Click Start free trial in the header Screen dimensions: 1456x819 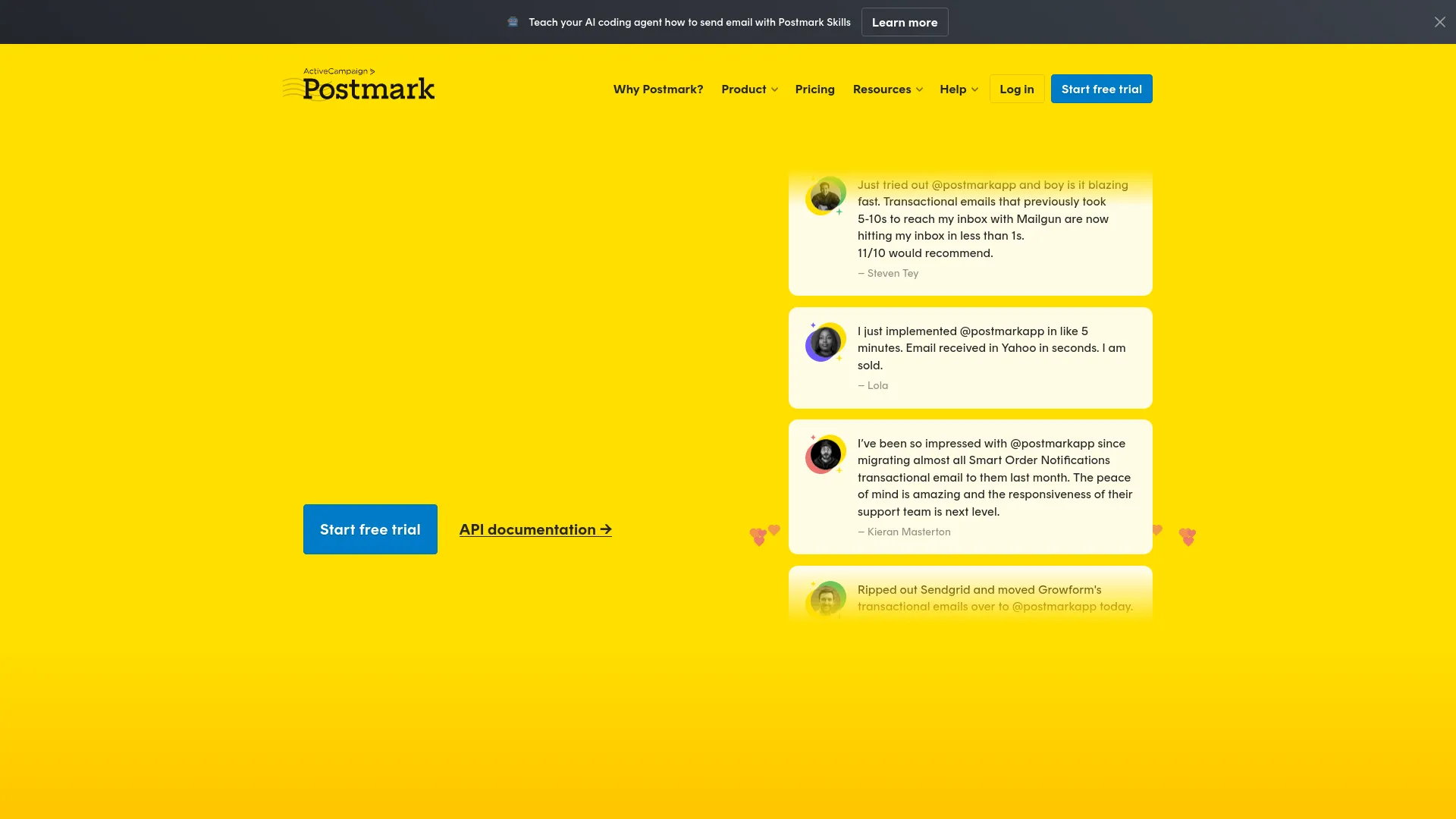click(1101, 89)
